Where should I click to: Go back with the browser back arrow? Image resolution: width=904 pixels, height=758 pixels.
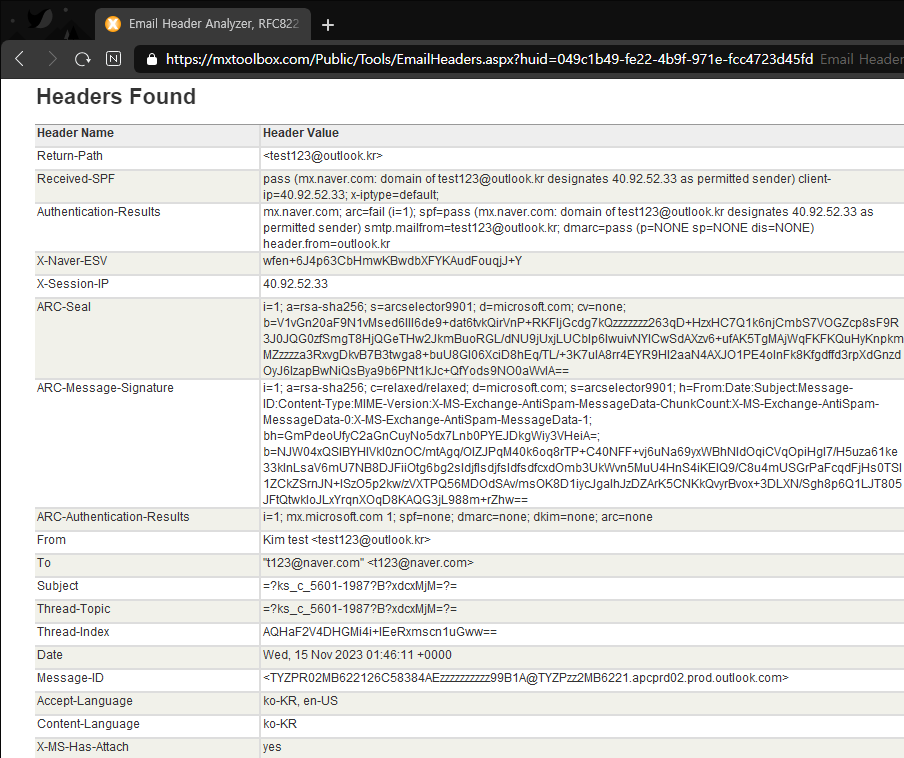(20, 59)
